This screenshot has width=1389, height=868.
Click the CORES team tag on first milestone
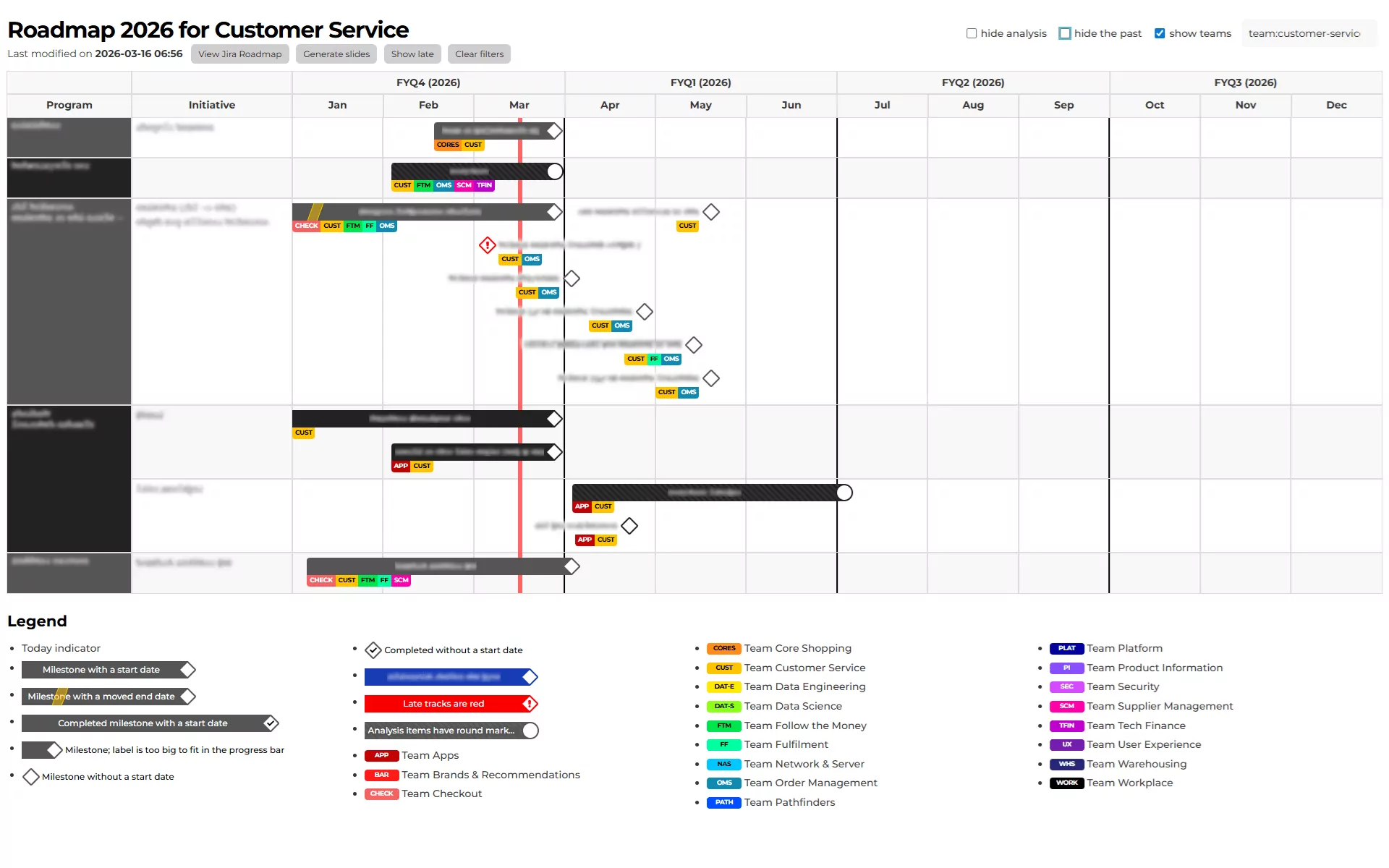pos(448,145)
